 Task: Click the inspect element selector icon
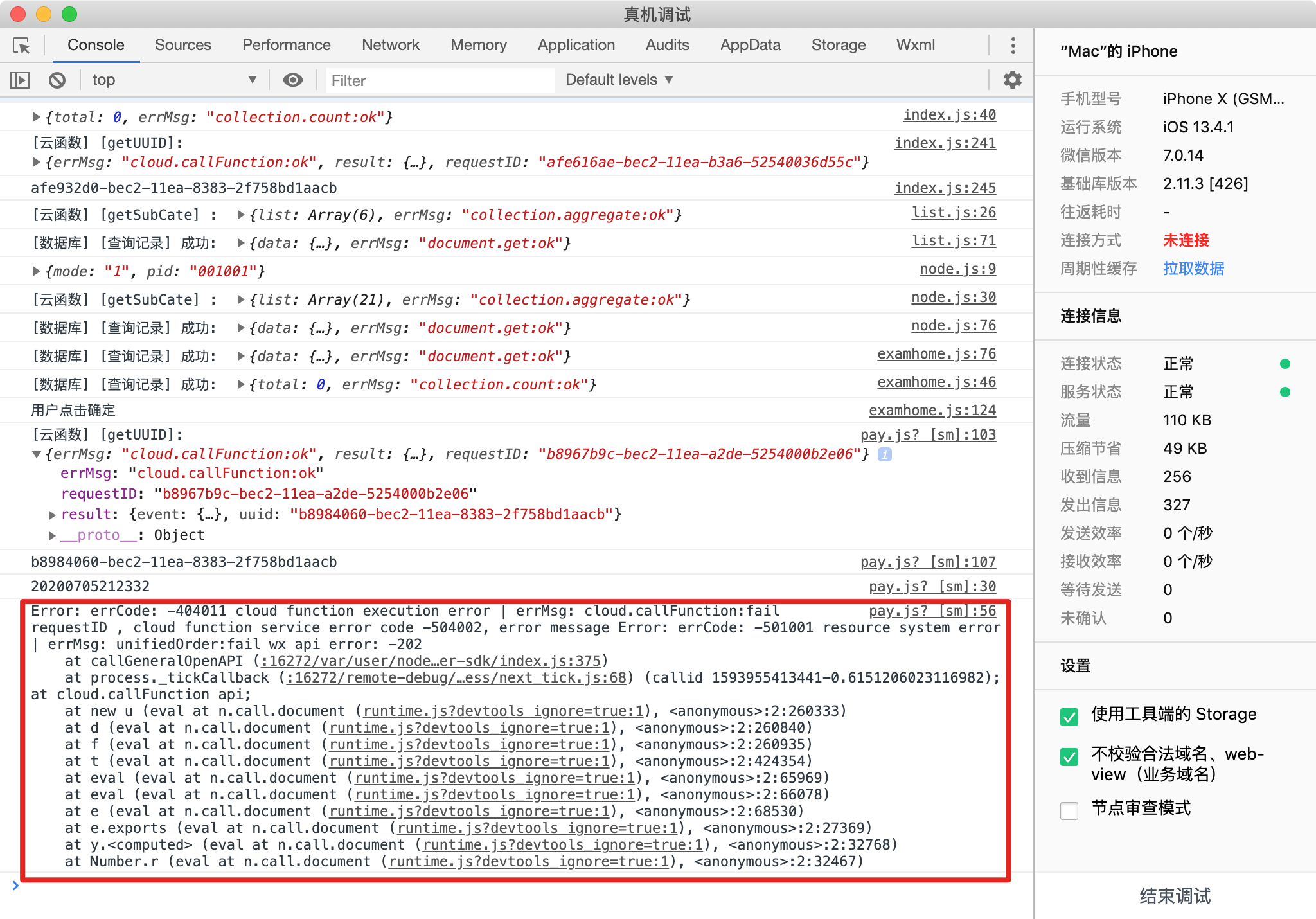[21, 46]
